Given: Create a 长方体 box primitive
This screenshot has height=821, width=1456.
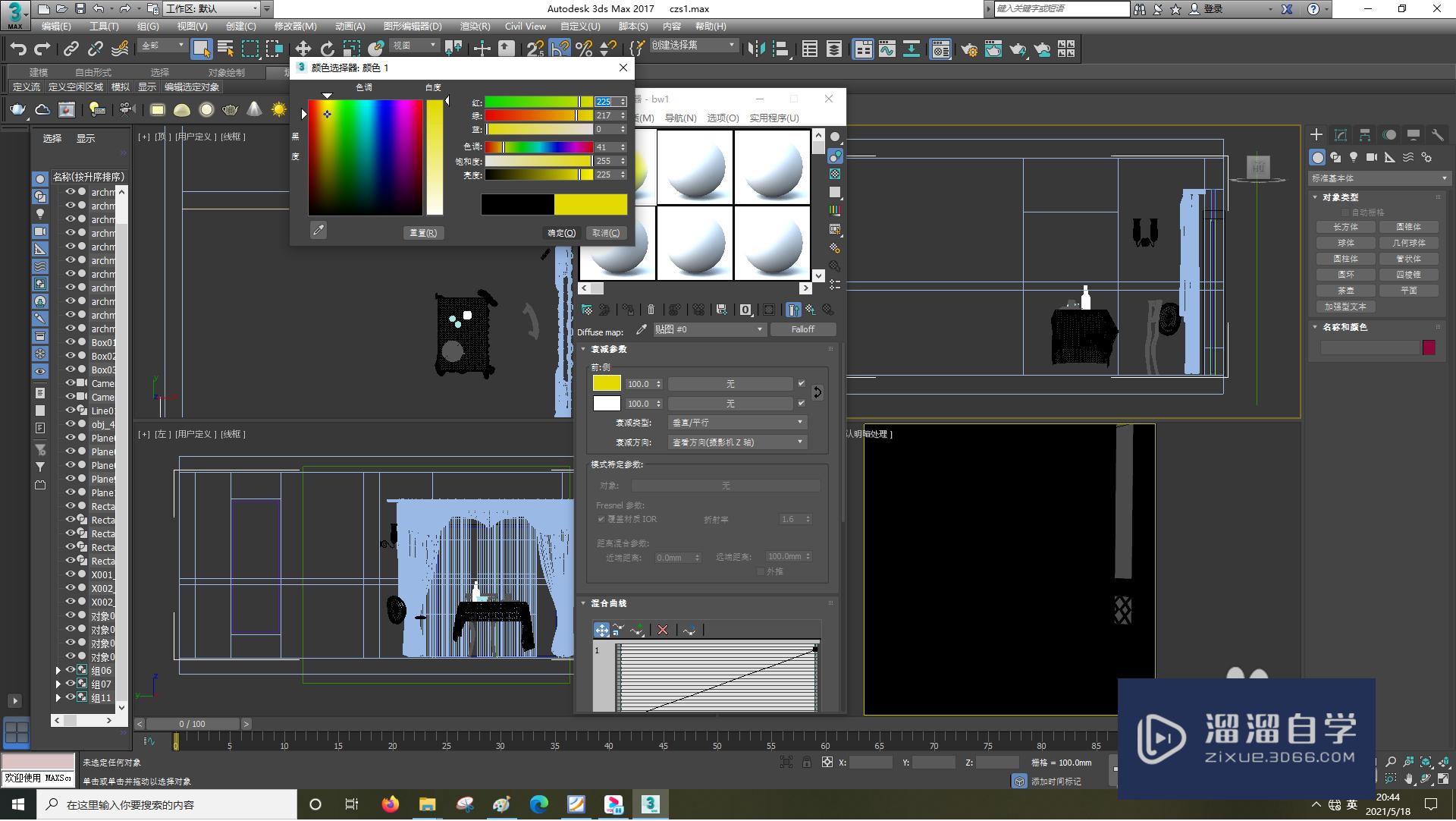Looking at the screenshot, I should pos(1346,227).
